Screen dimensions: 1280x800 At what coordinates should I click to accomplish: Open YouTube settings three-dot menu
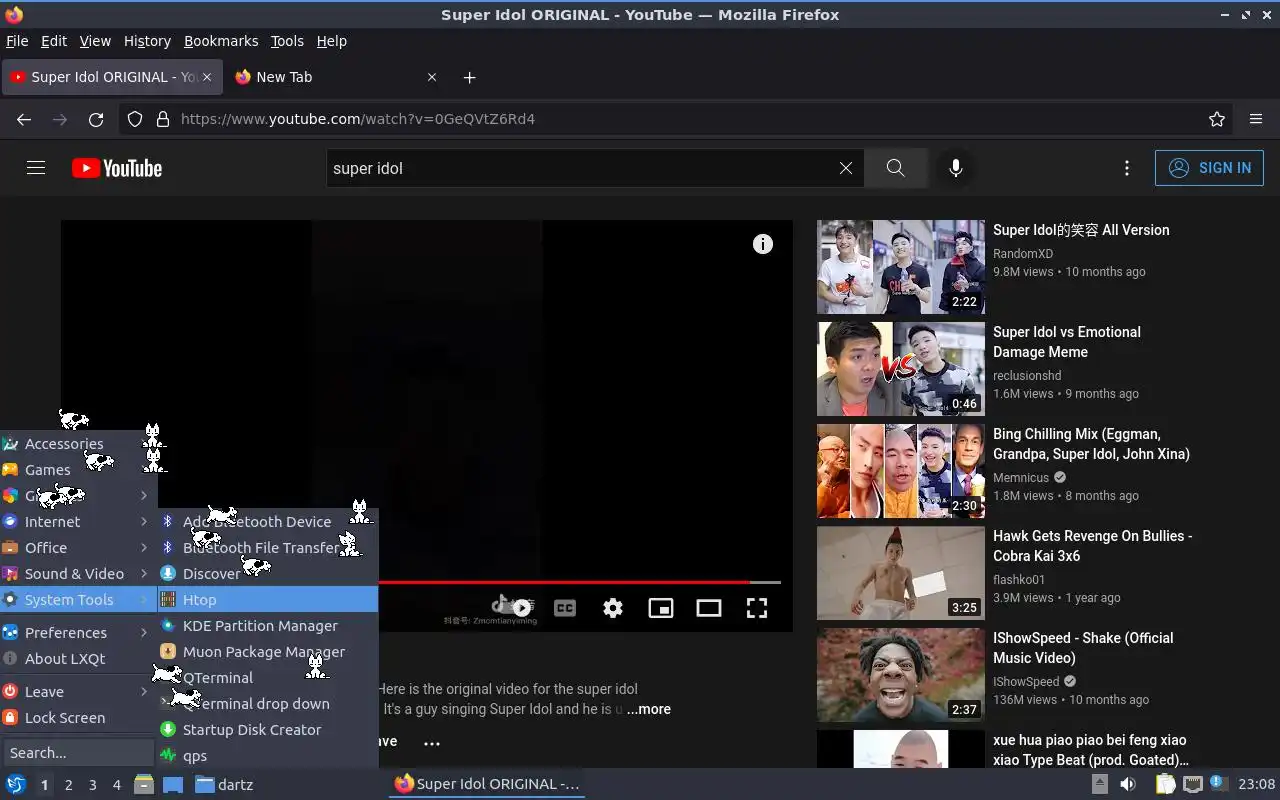pyautogui.click(x=1127, y=168)
